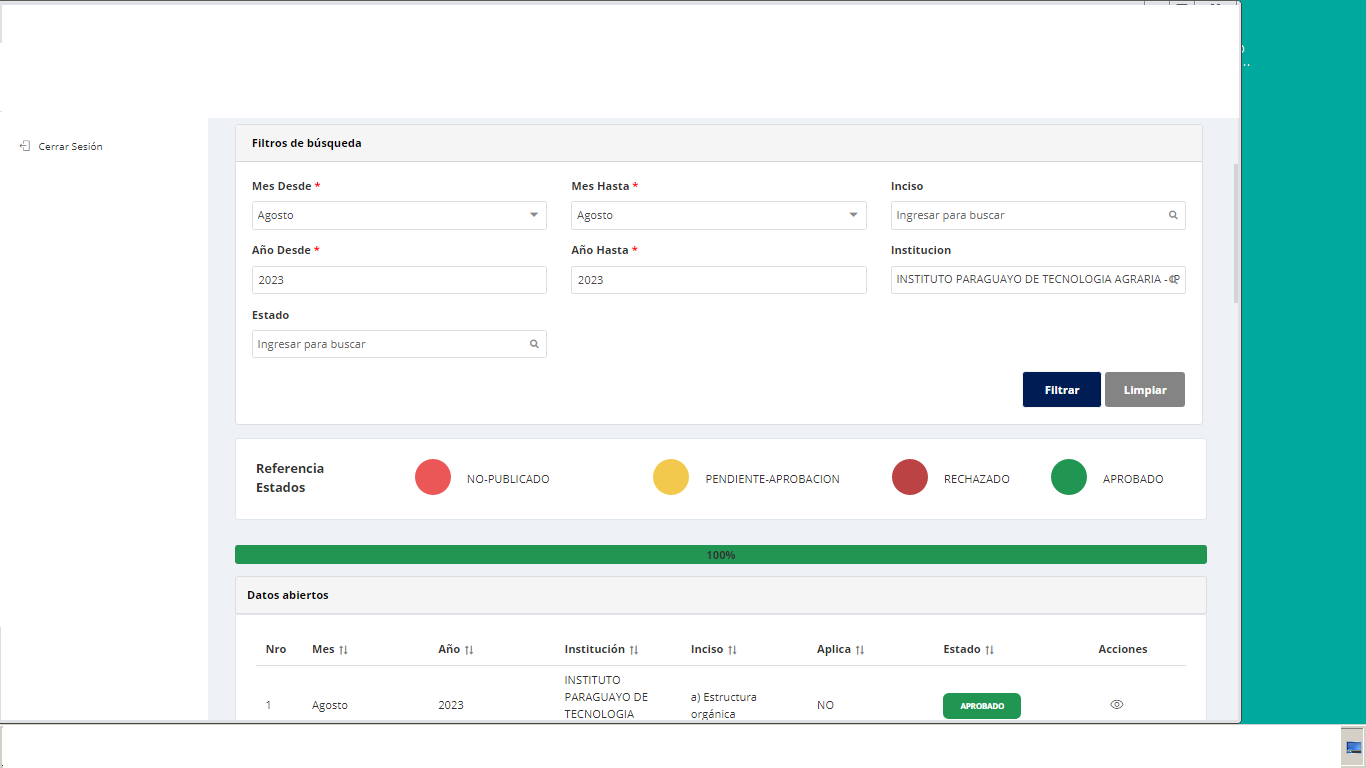1366x768 pixels.
Task: Click the PENDIENTE-APROBACION yellow circle
Action: pyautogui.click(x=671, y=477)
